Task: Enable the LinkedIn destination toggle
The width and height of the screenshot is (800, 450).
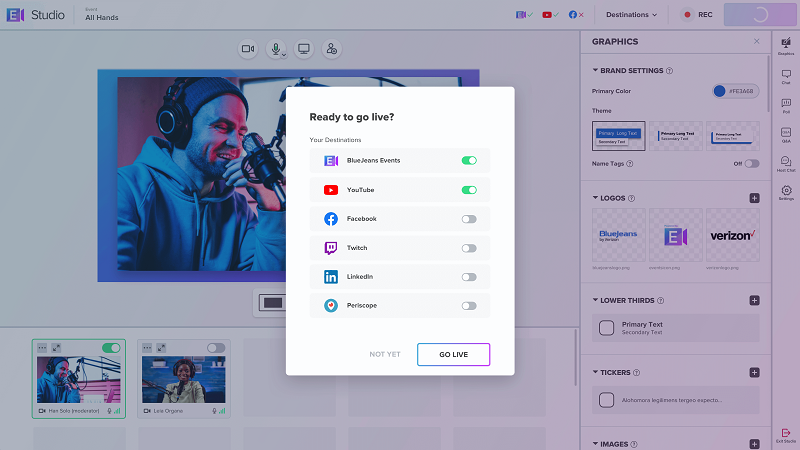Action: pyautogui.click(x=469, y=277)
